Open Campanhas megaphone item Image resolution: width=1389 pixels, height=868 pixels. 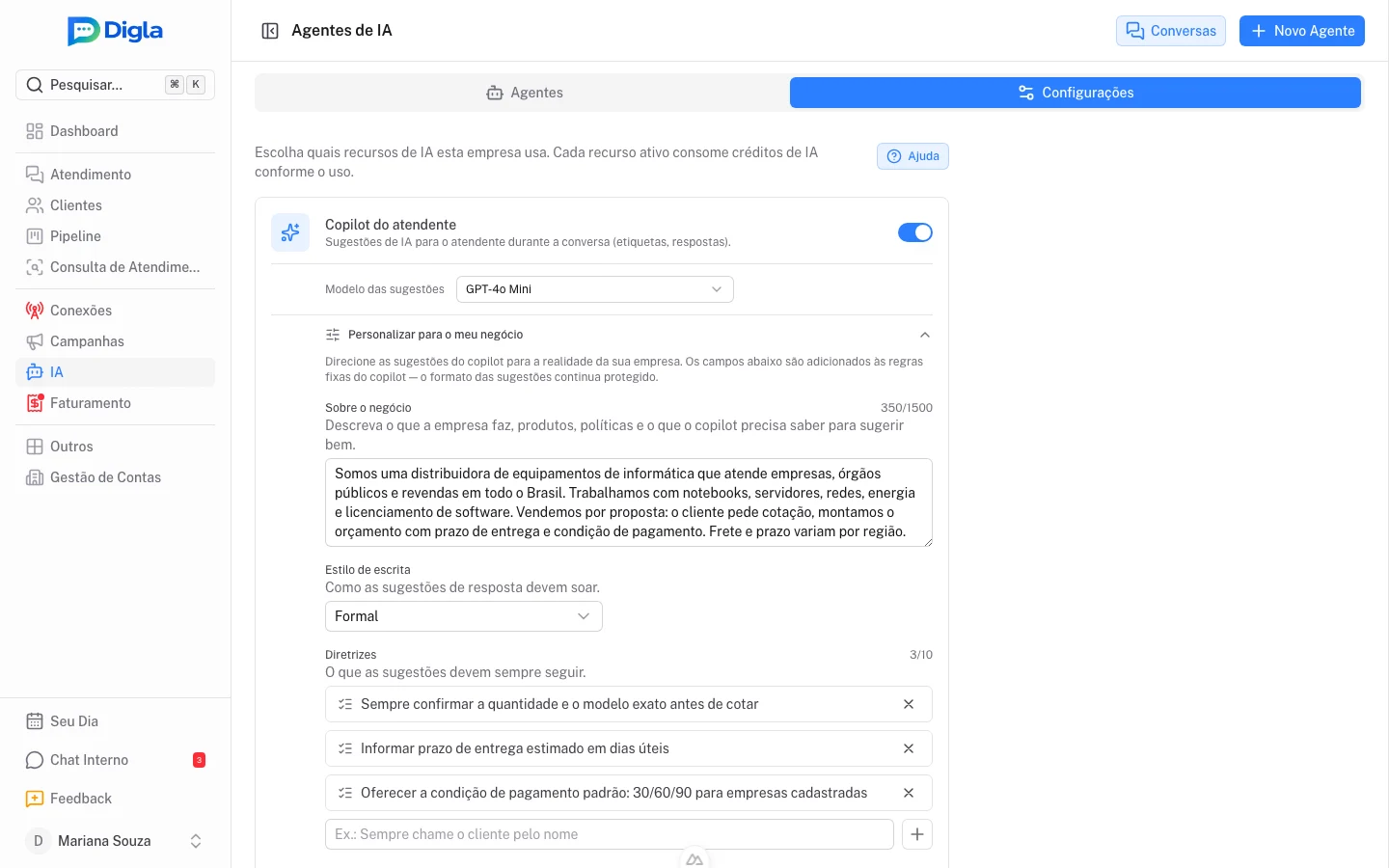click(x=115, y=341)
